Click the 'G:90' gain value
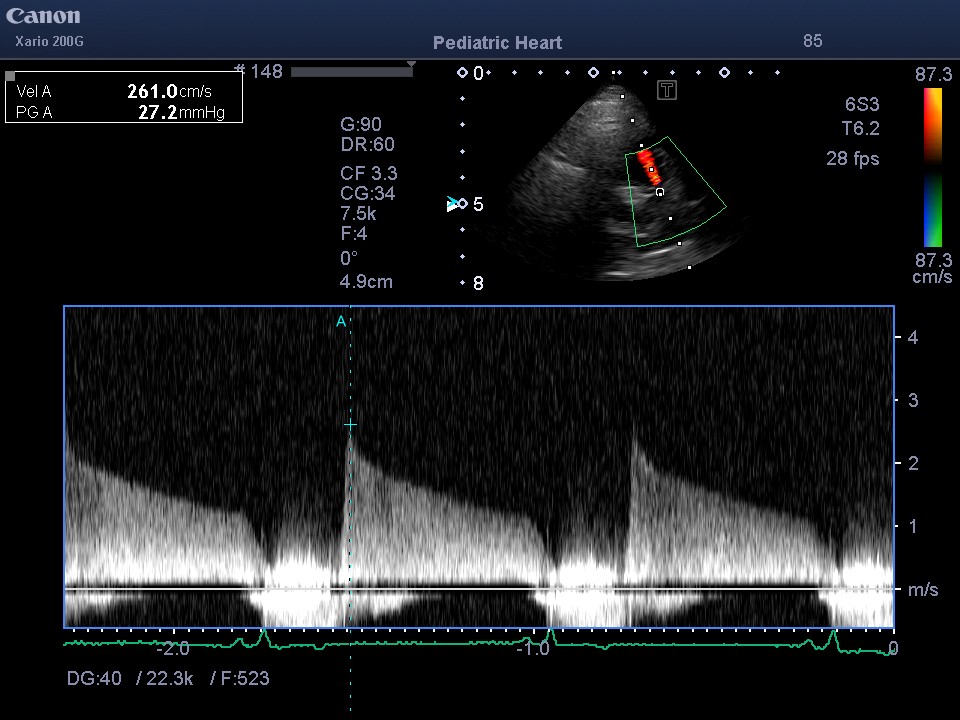Screen dimensions: 960x720 [361, 124]
